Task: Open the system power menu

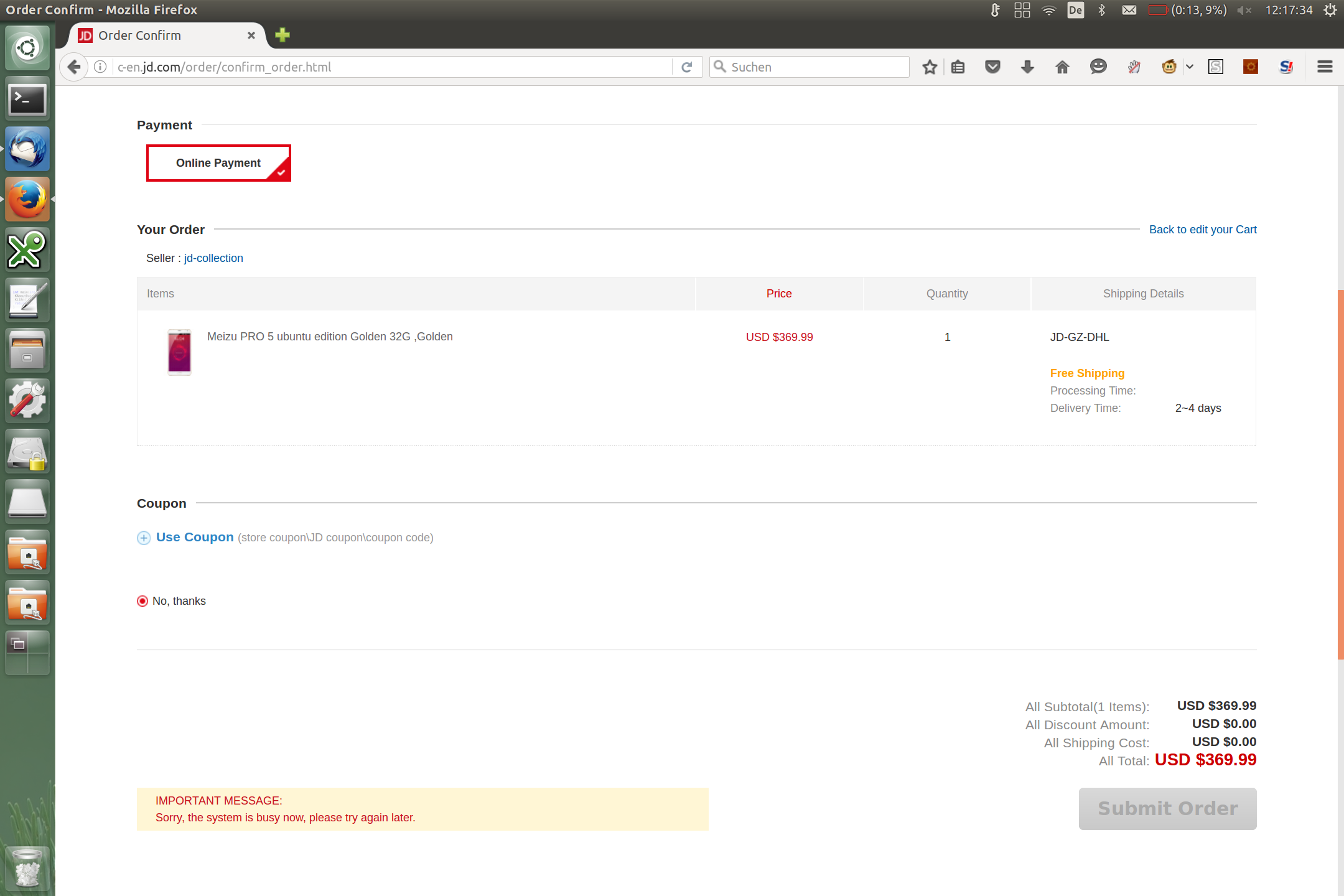Action: 1330,10
